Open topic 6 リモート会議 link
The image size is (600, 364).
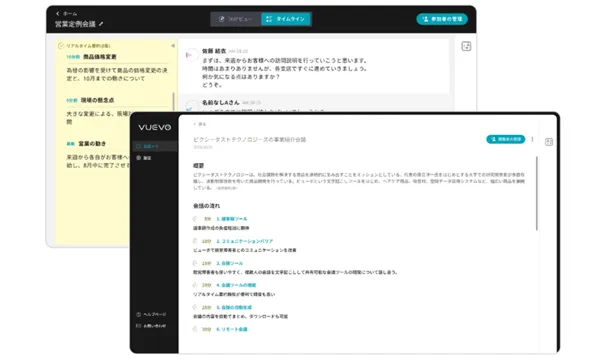(x=232, y=329)
